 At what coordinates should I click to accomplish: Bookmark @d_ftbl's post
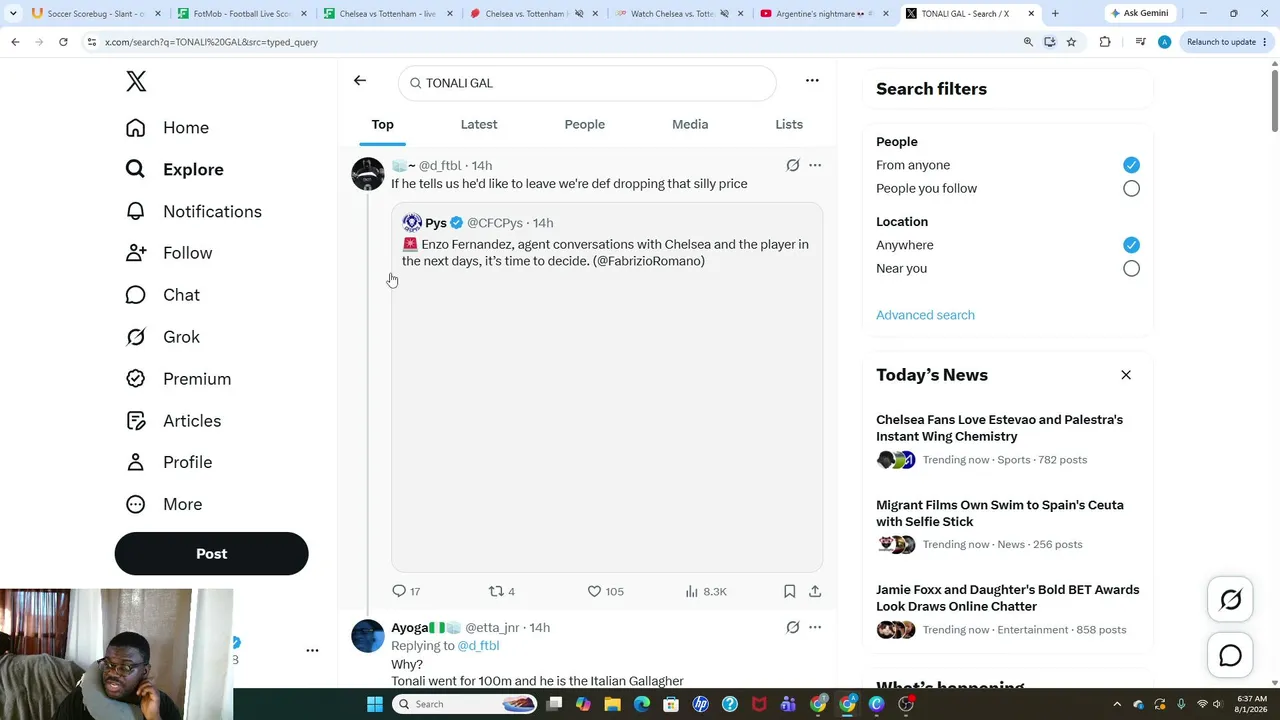(789, 591)
